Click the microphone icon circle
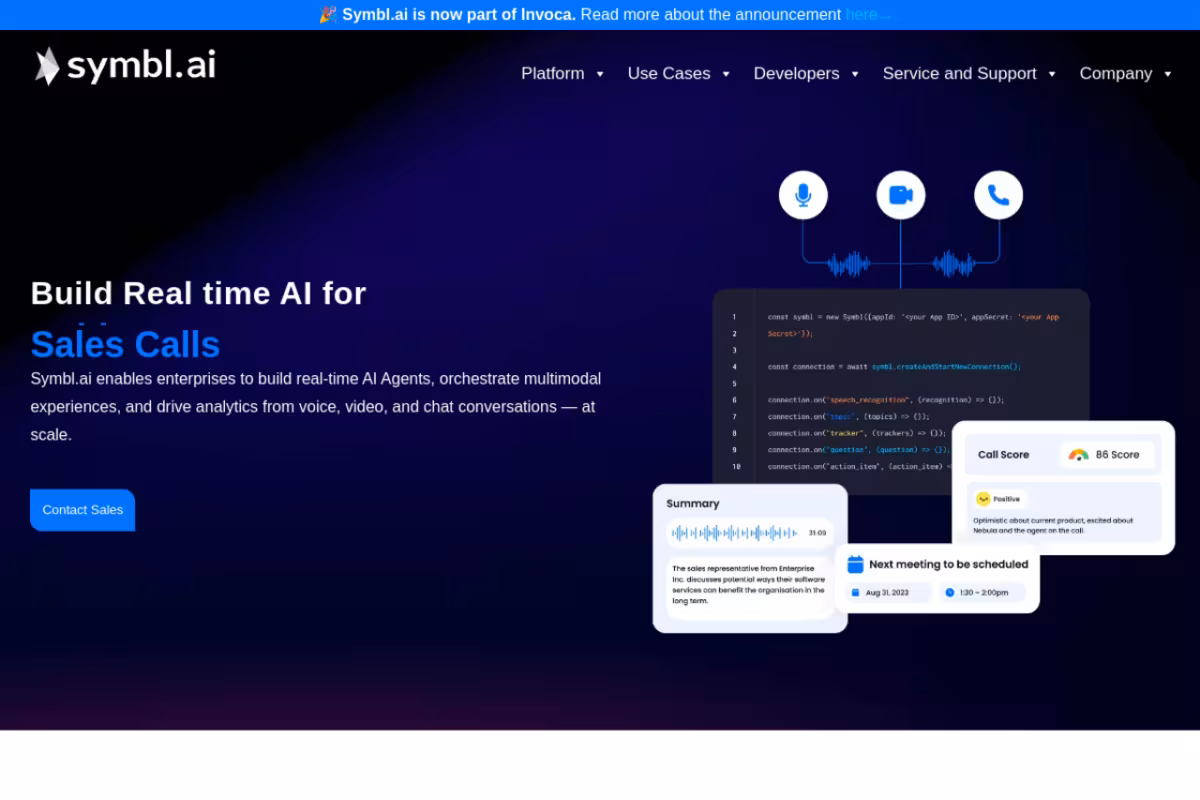Viewport: 1200px width, 800px height. (803, 195)
